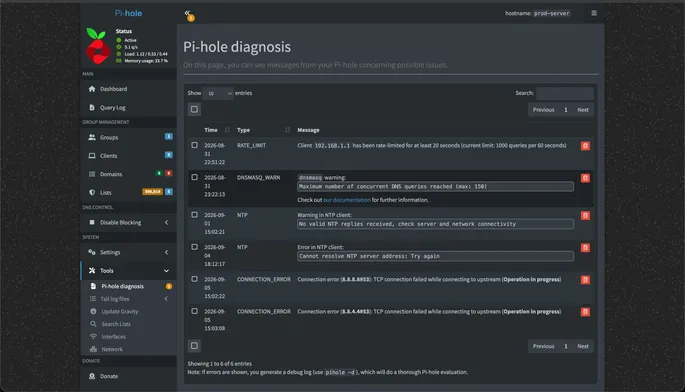The image size is (685, 392).
Task: Click the Settings gears icon
Action: click(x=92, y=252)
